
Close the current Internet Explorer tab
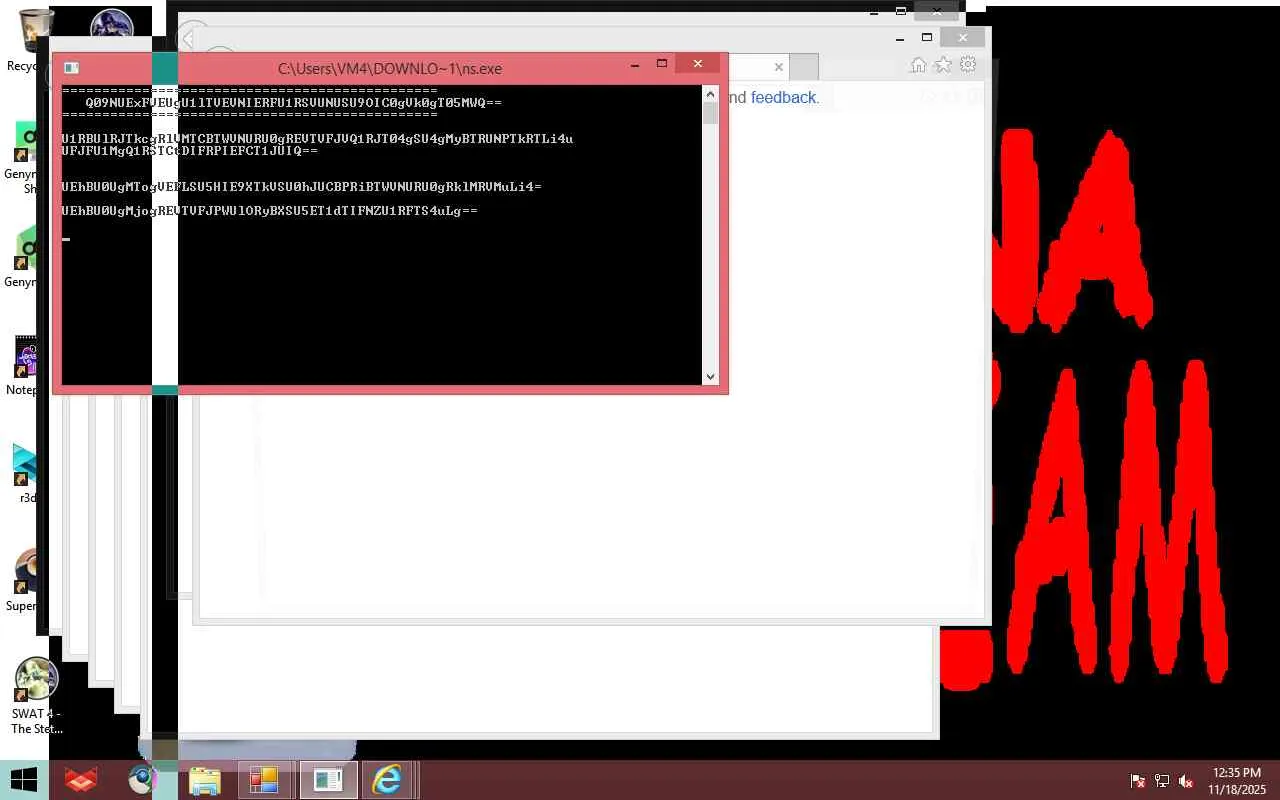[779, 67]
